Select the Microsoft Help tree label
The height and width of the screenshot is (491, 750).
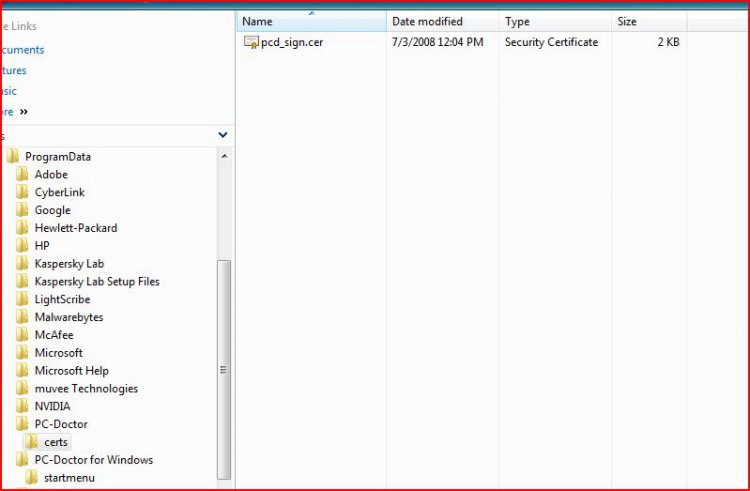(x=72, y=371)
